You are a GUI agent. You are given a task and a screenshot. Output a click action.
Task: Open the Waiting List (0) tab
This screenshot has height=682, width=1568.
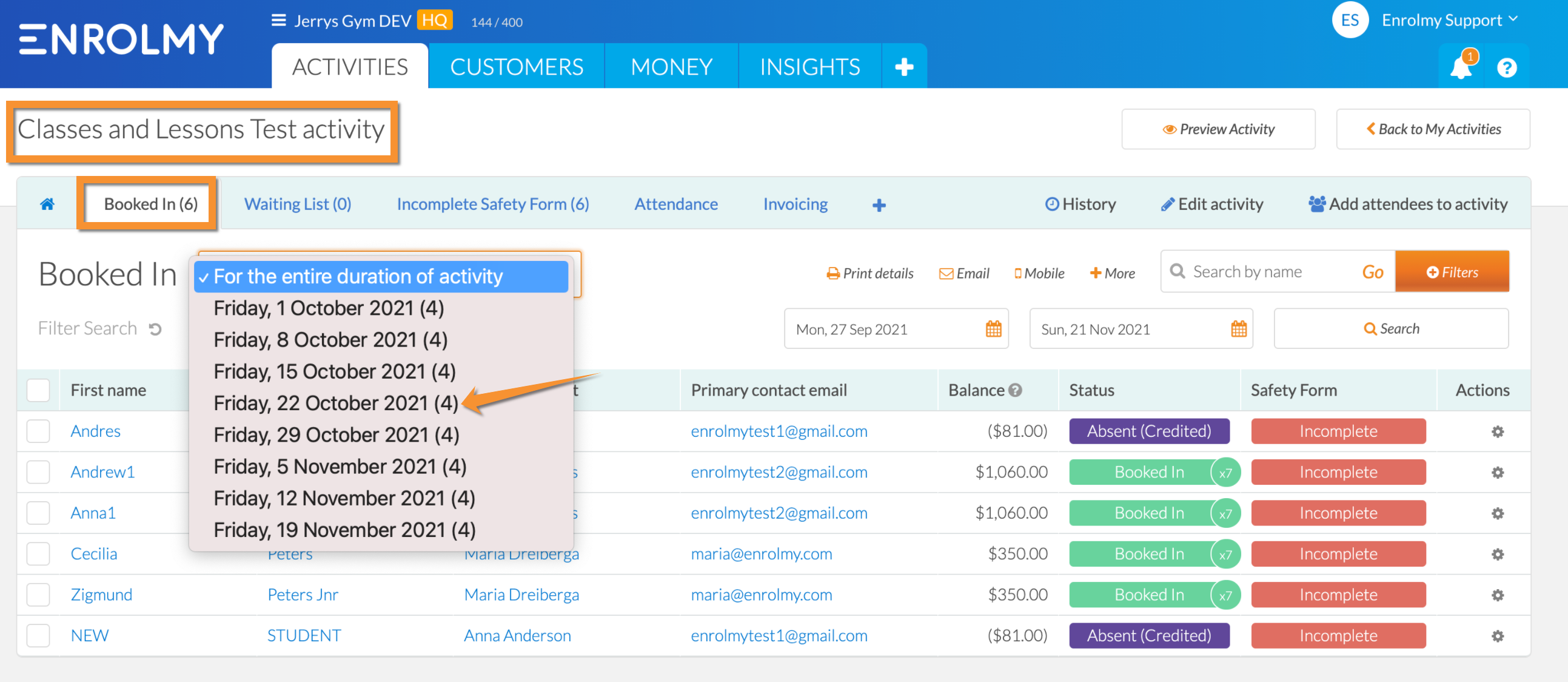tap(298, 204)
